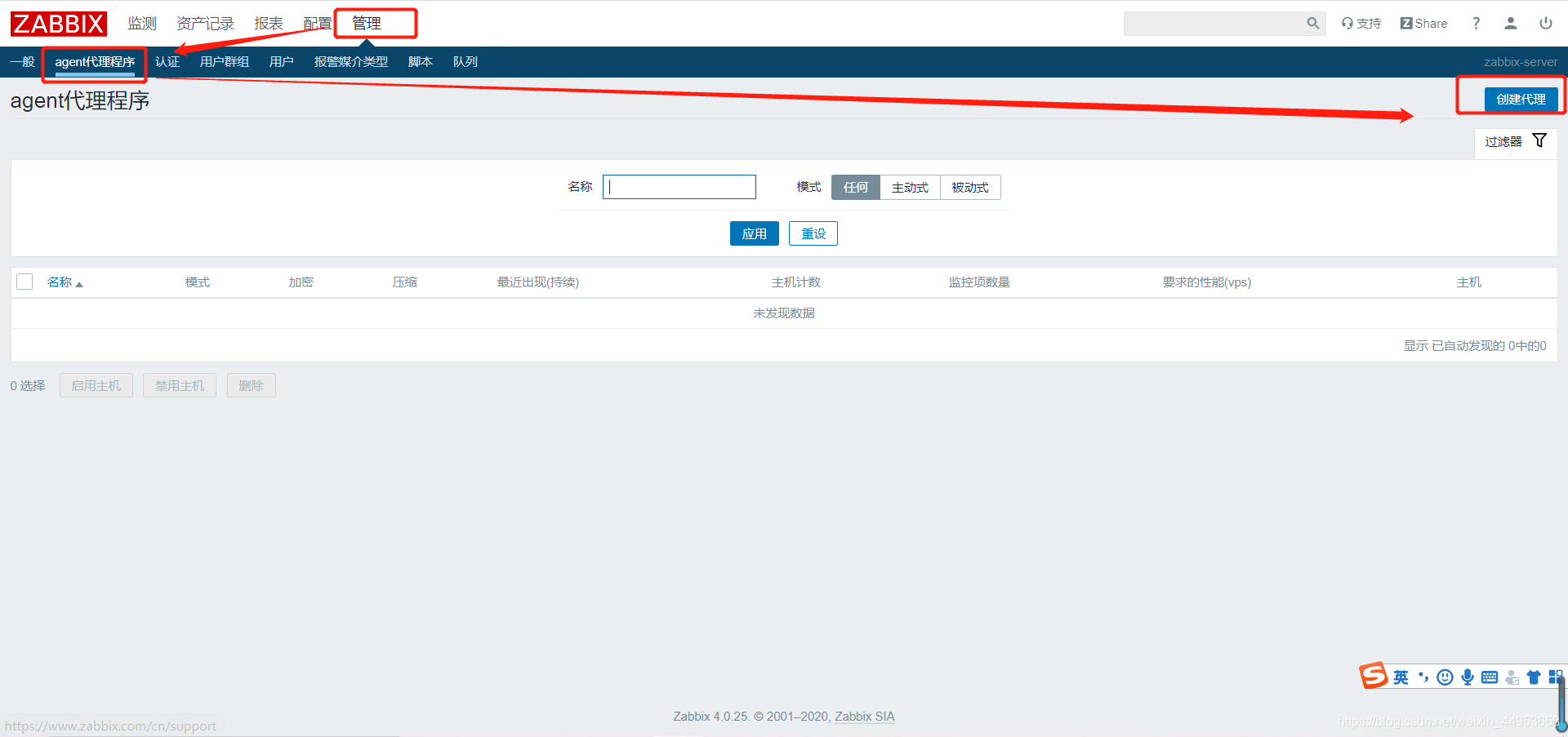Switch to the 认证 submenu tab
Viewport: 1568px width, 737px height.
click(167, 62)
